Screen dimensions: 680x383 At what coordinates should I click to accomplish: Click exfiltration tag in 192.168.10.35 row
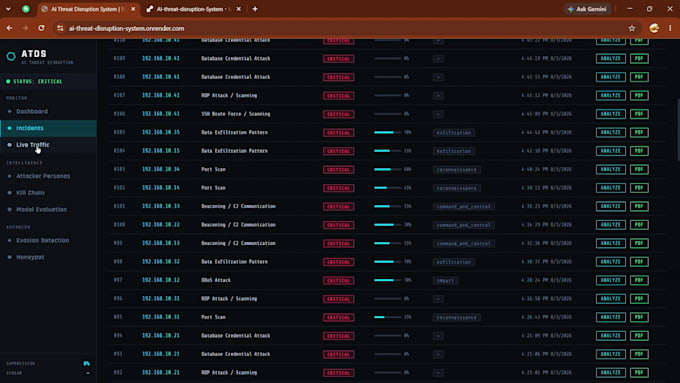454,133
